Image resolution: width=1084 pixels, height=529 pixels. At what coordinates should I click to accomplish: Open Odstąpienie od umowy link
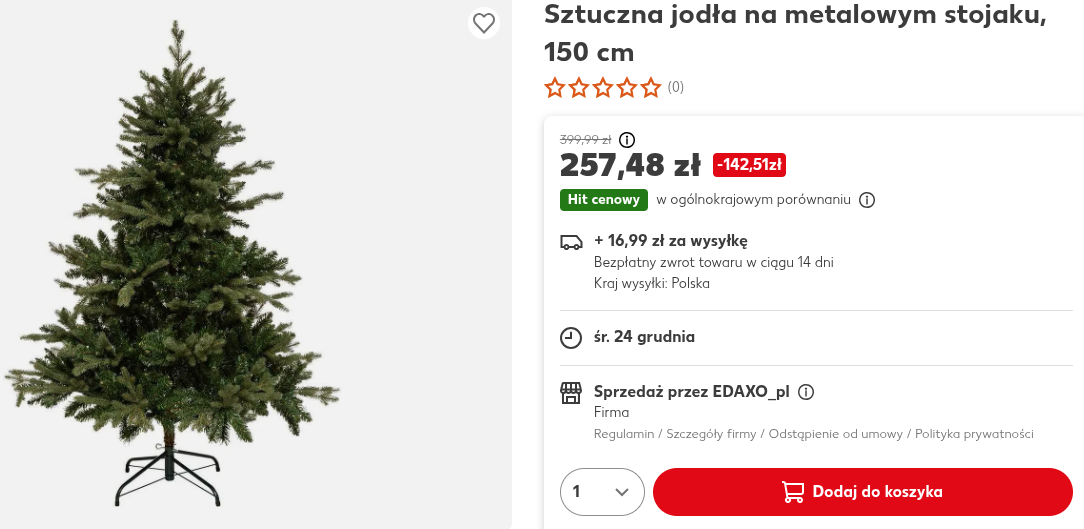coord(835,434)
